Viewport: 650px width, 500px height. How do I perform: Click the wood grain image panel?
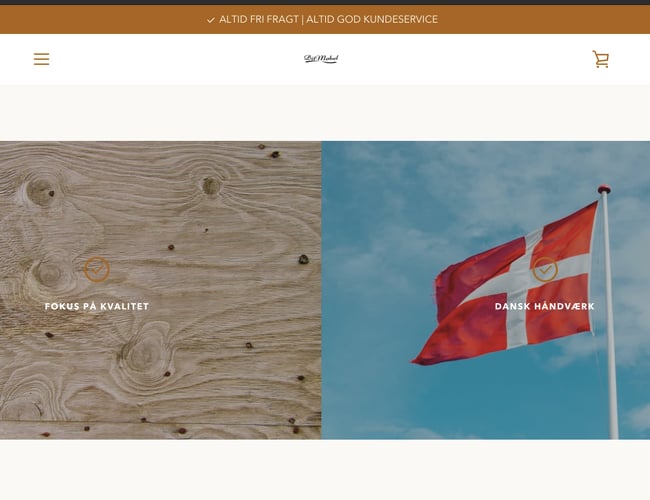tap(160, 290)
